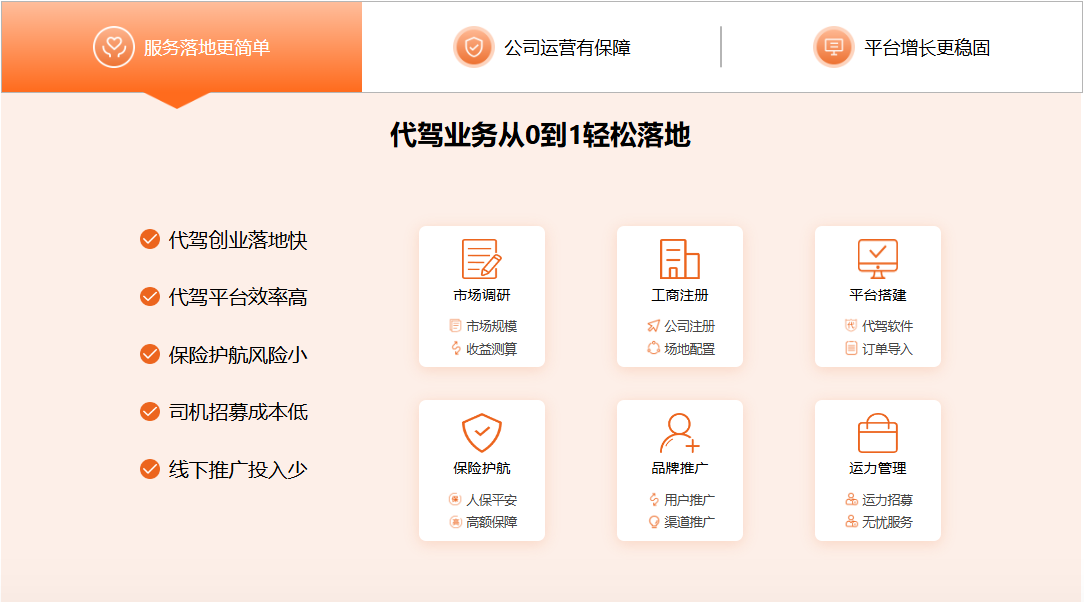
Task: Click checkmark beside 线下推广投入少
Action: click(x=150, y=469)
